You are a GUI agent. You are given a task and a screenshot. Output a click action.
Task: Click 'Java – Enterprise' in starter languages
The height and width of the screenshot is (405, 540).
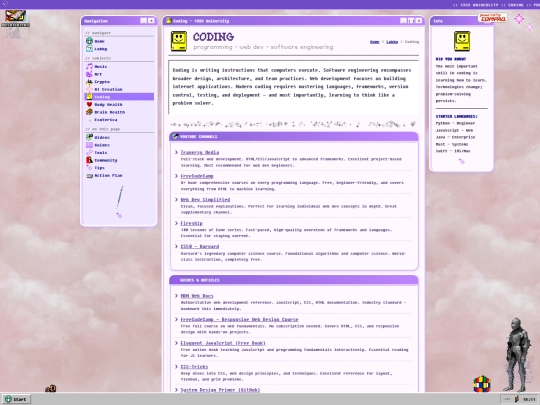455,137
